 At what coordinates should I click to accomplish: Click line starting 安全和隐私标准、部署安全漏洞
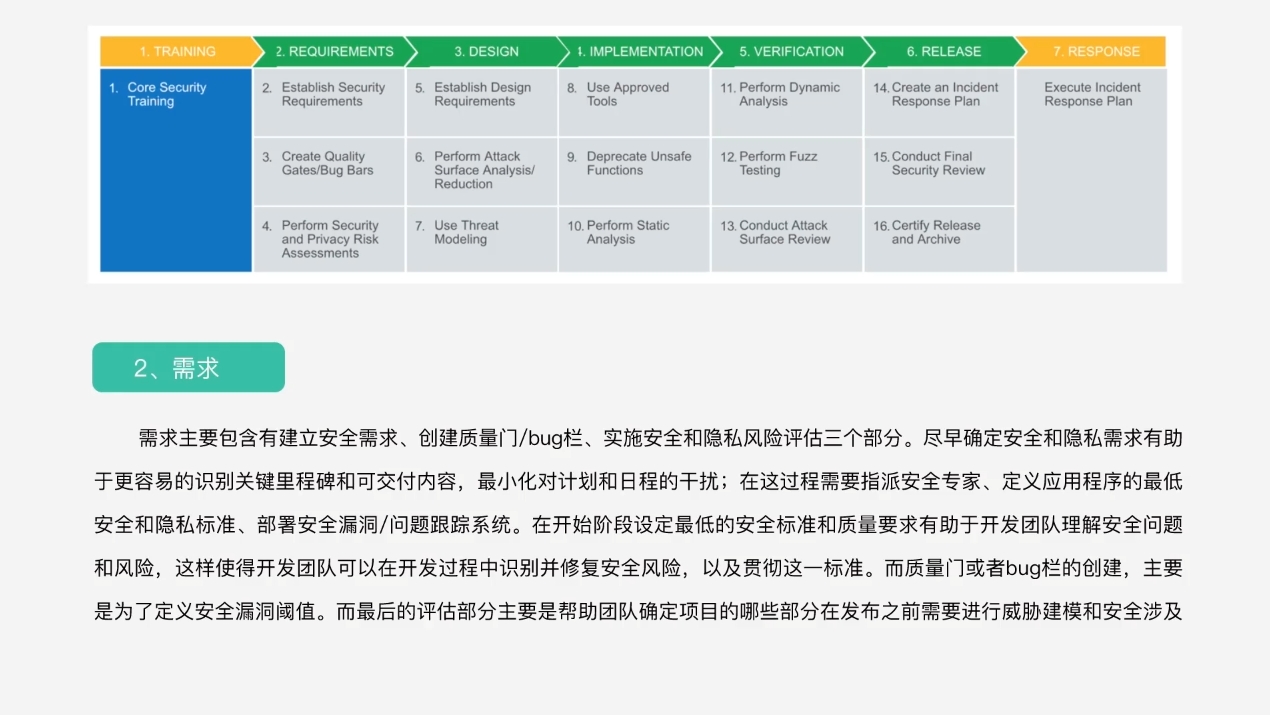[x=639, y=525]
